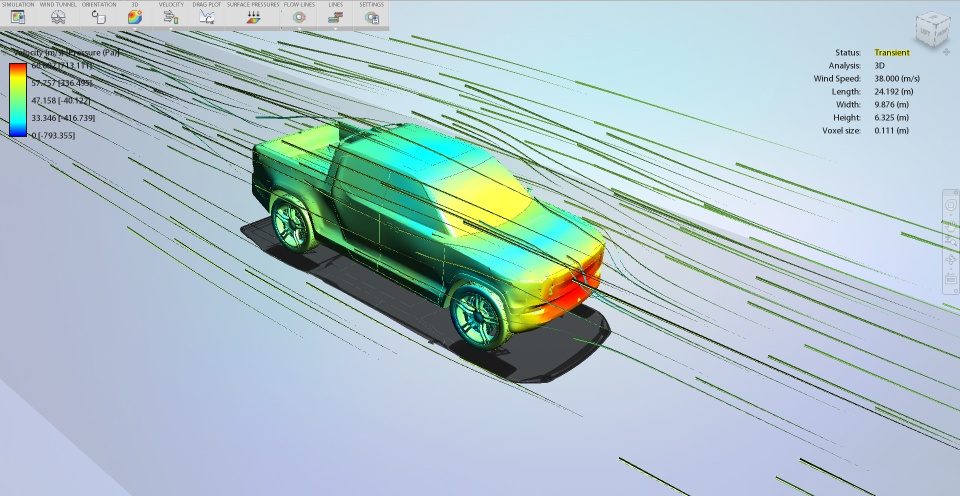Expand the 3D dropdown arrow
The height and width of the screenshot is (496, 960).
click(135, 28)
